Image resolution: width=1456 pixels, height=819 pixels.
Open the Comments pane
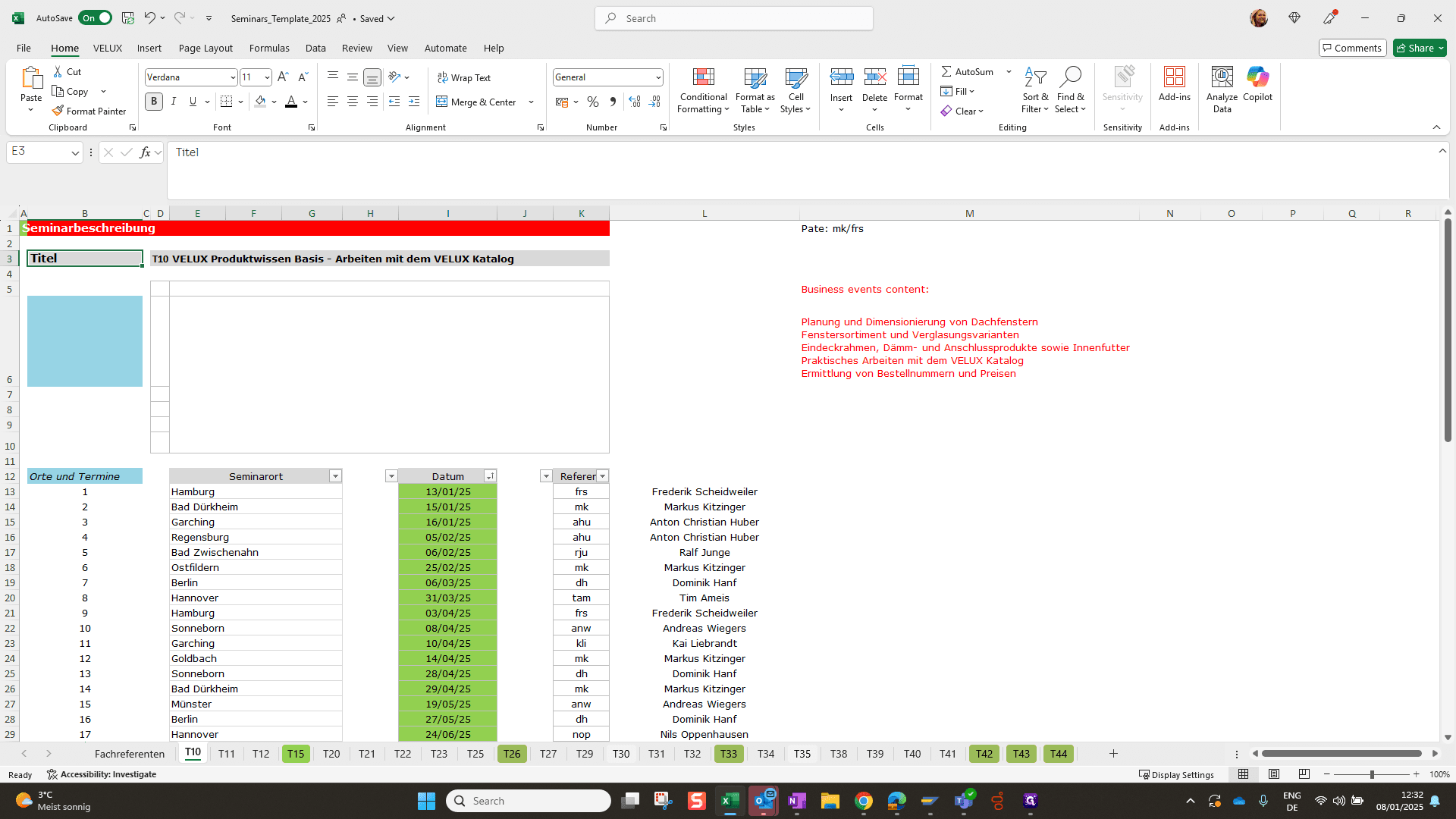pyautogui.click(x=1353, y=48)
